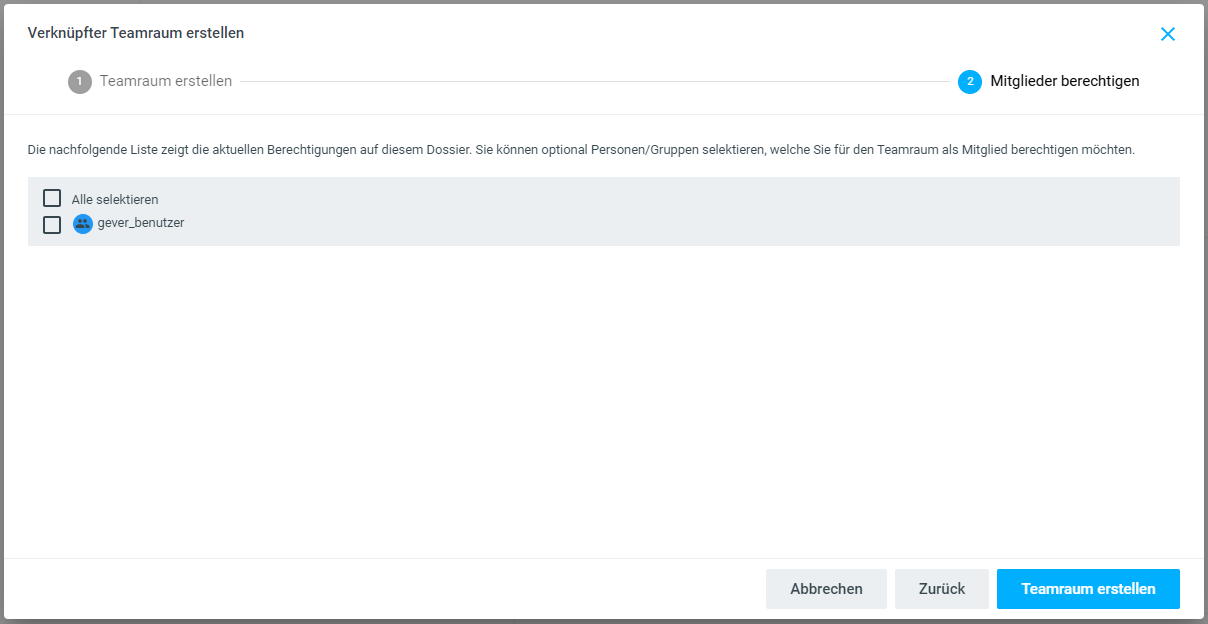1208x624 pixels.
Task: Open the 'Mitglieder berechtigen' step label
Action: tap(1064, 81)
